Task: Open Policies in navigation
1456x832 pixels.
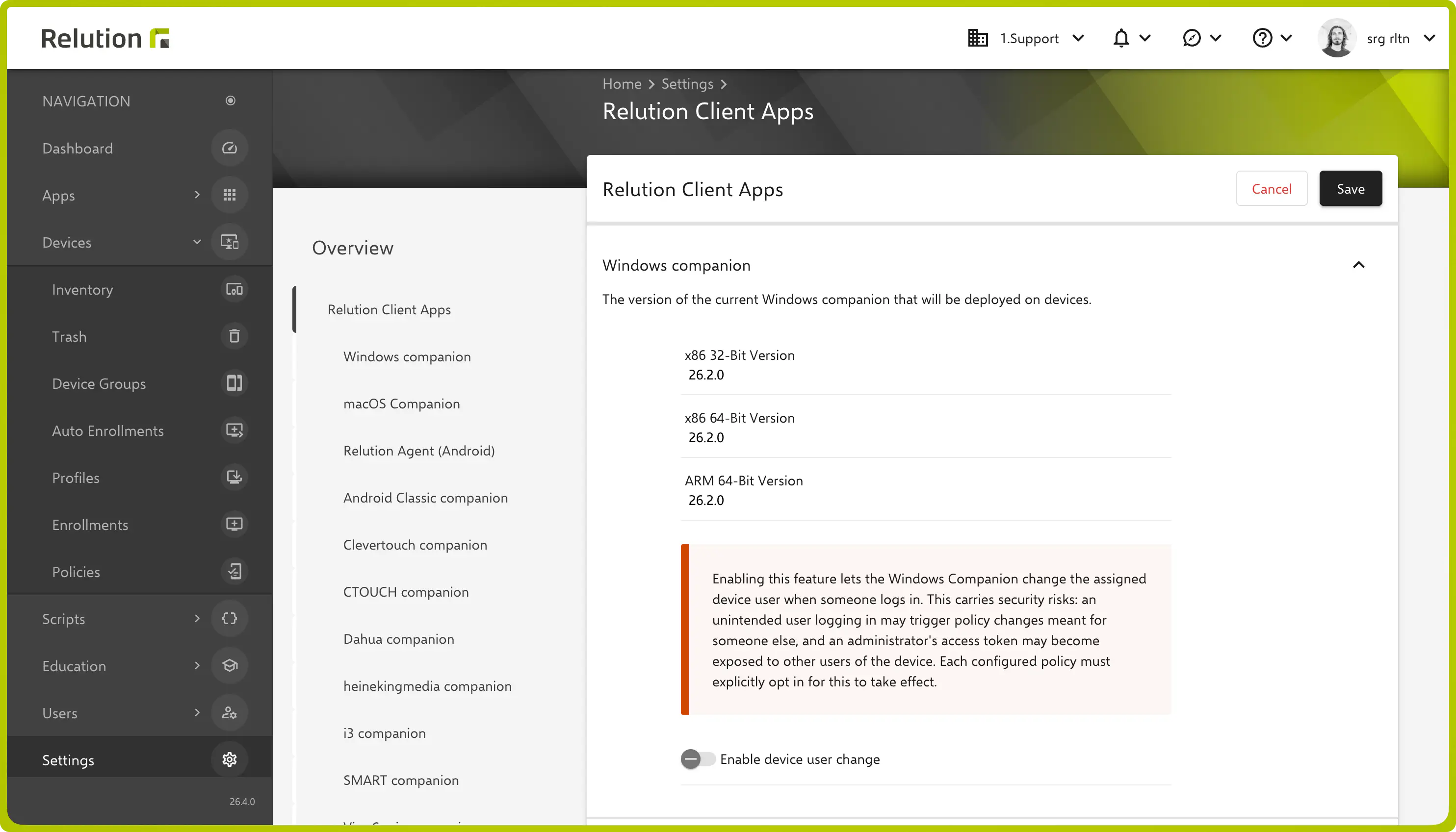Action: point(76,572)
